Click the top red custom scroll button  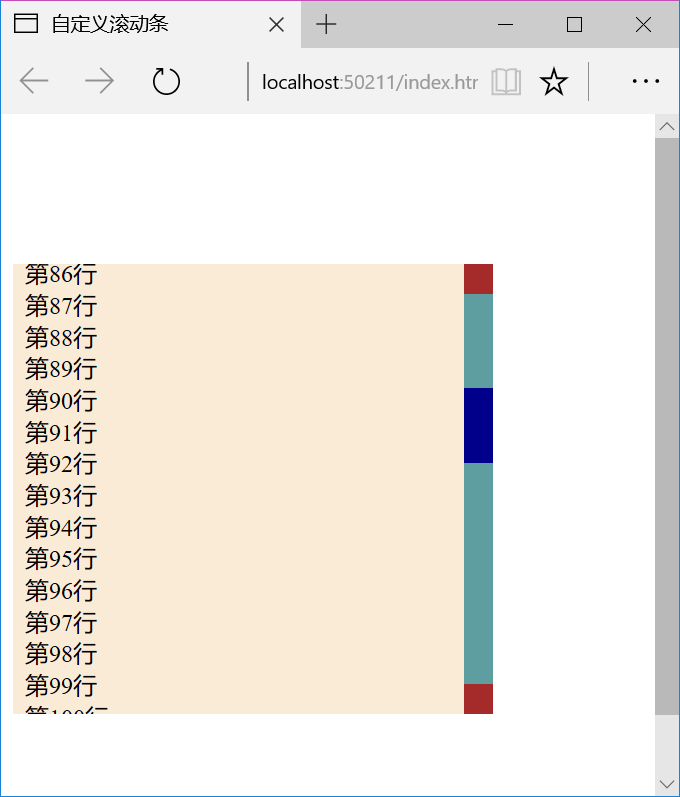click(478, 279)
